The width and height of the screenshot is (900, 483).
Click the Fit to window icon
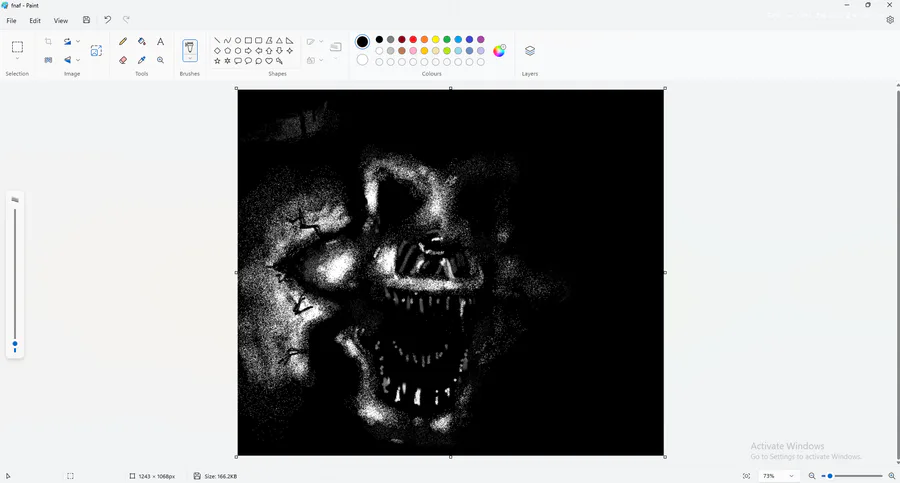(746, 476)
